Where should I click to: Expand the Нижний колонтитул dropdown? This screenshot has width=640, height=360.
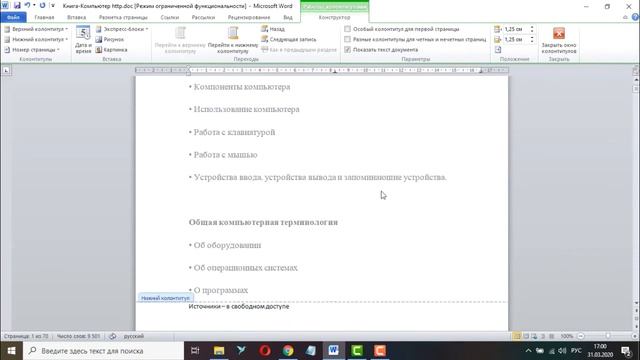[x=36, y=40]
